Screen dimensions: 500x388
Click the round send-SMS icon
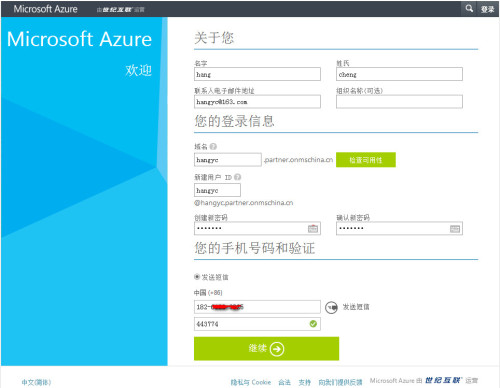(331, 307)
